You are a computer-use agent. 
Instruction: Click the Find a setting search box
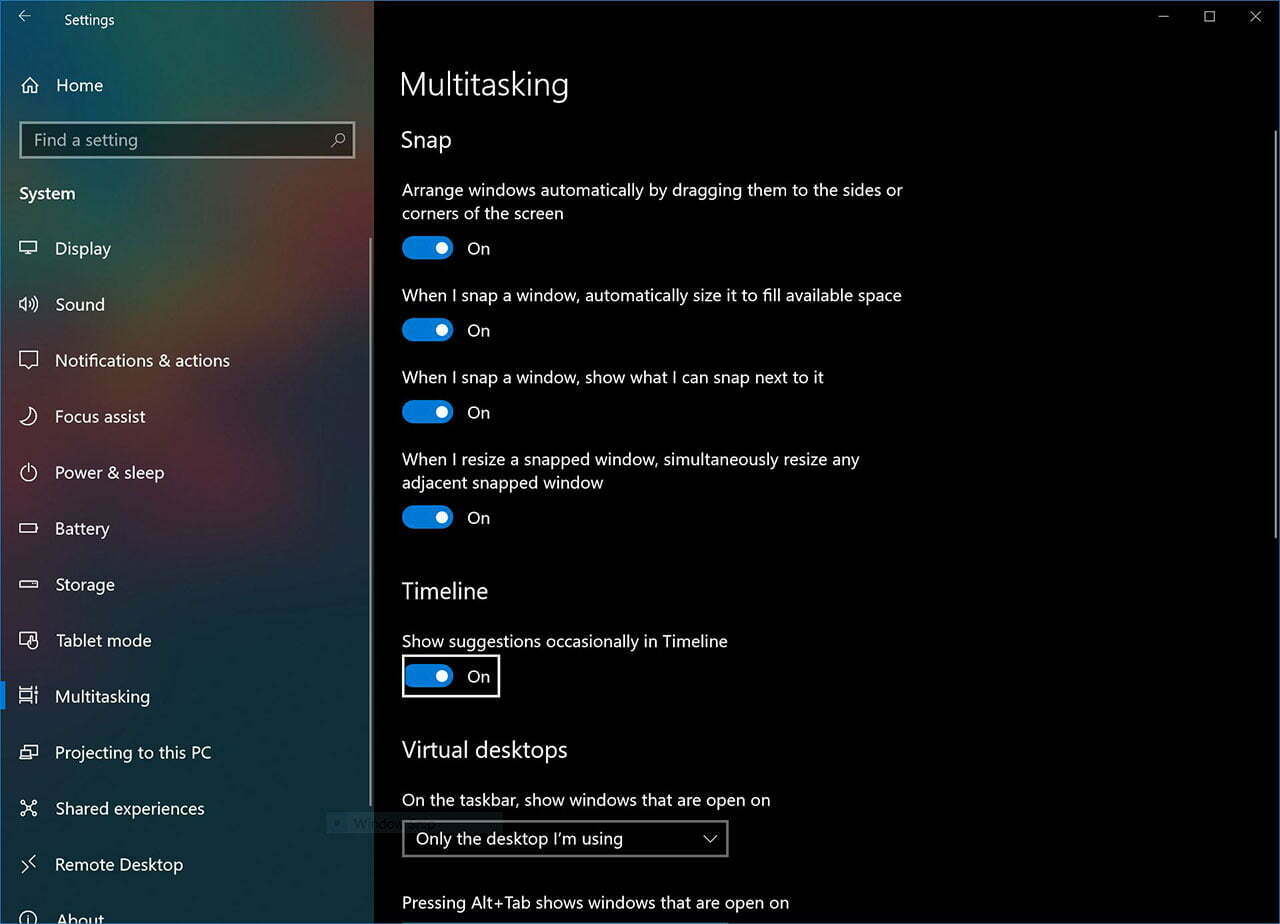(187, 140)
